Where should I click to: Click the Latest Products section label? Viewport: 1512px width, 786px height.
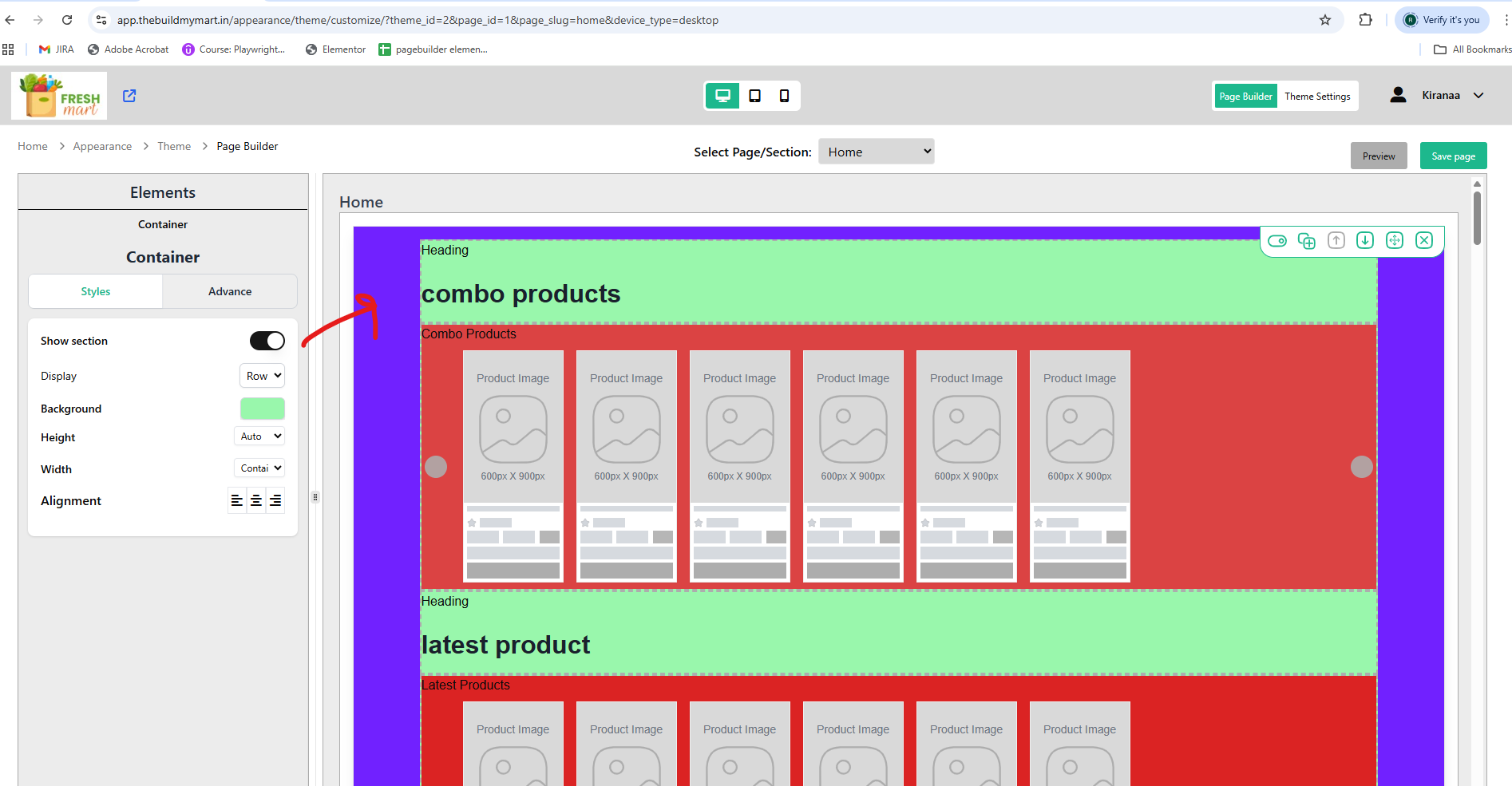coord(465,685)
